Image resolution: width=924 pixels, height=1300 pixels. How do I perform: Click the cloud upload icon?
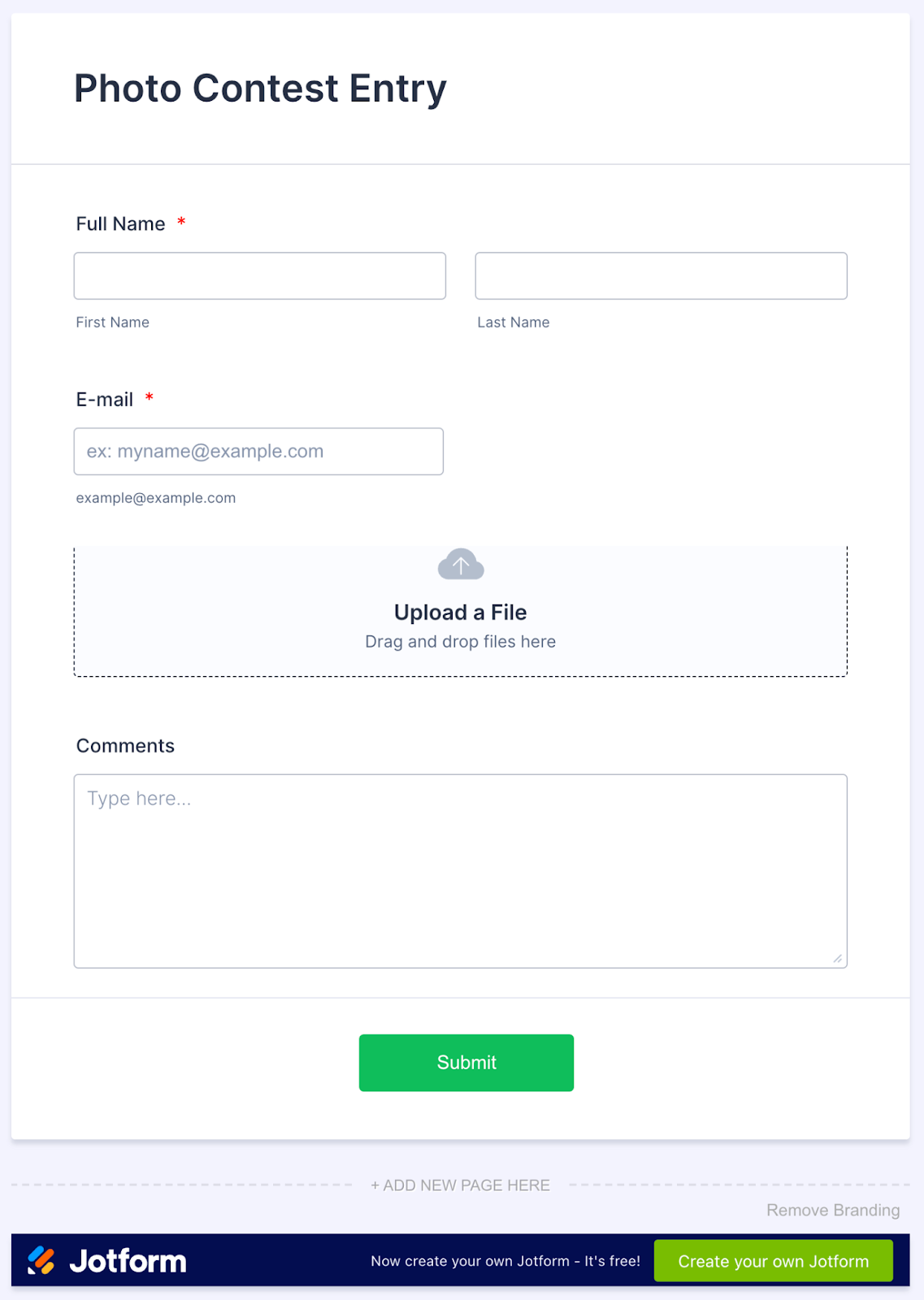pyautogui.click(x=461, y=564)
